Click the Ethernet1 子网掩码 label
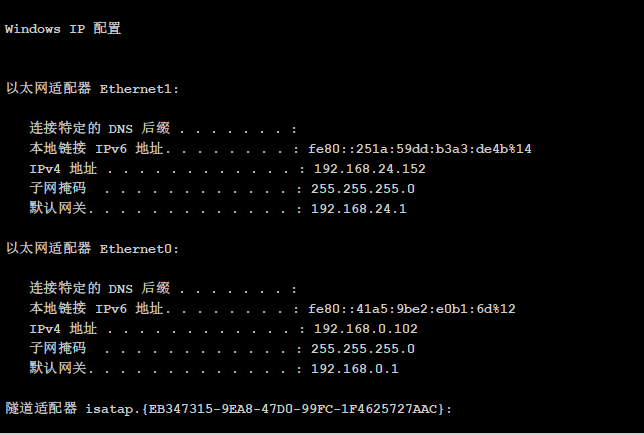 coord(58,188)
